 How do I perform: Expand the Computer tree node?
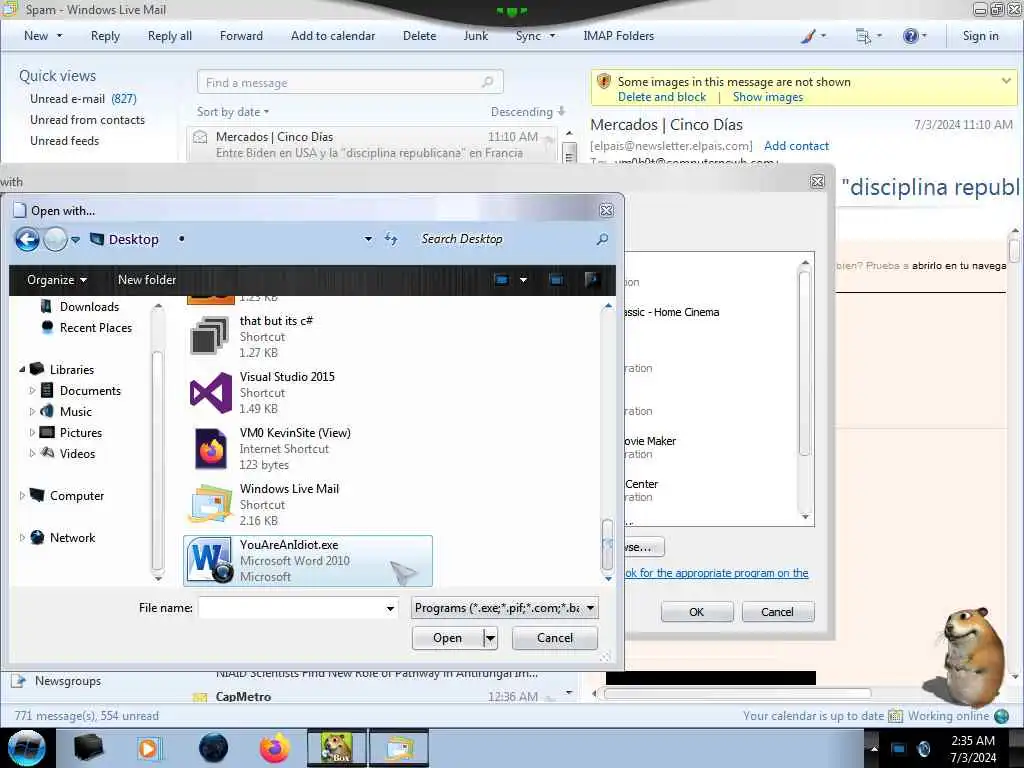point(22,496)
